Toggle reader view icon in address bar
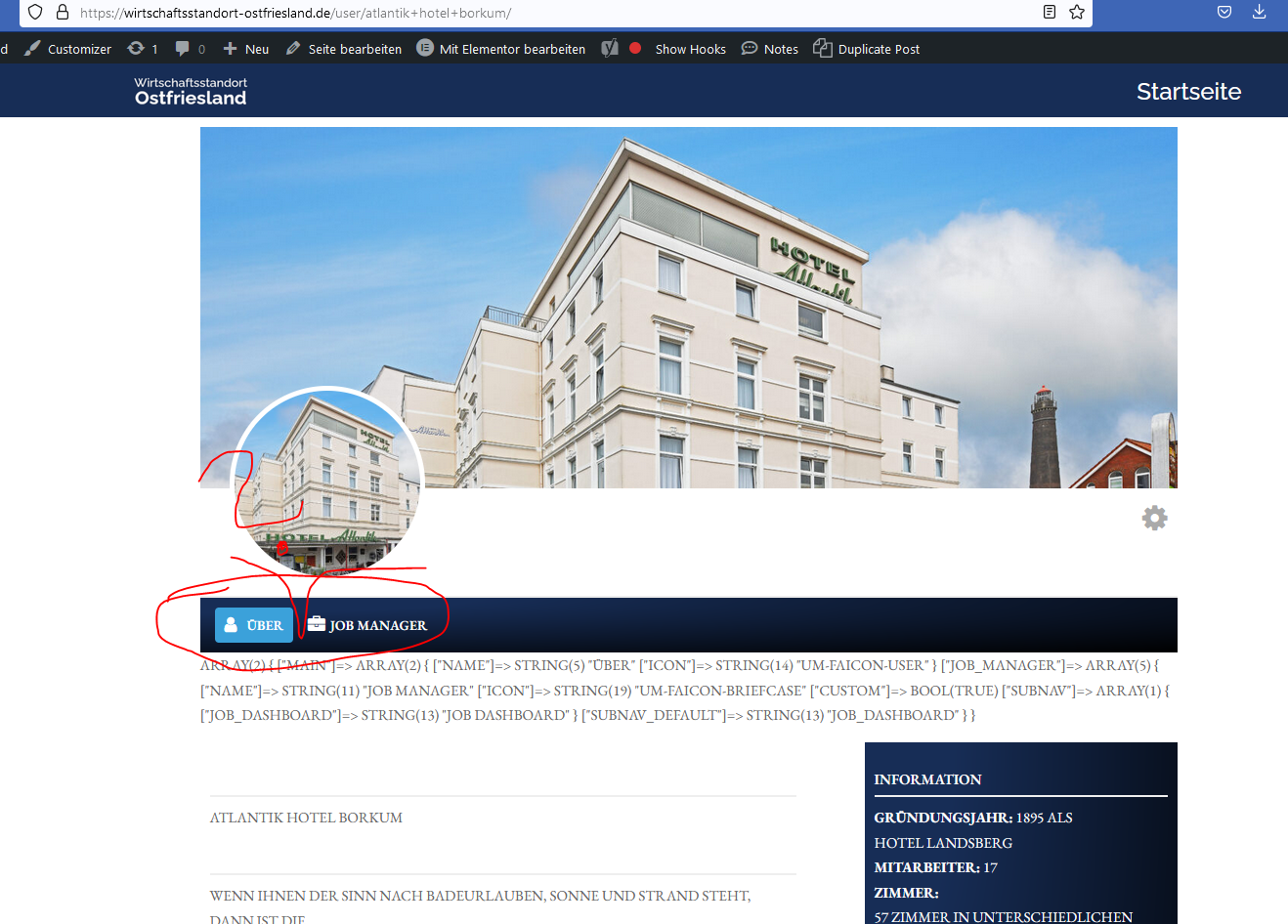 1050,12
